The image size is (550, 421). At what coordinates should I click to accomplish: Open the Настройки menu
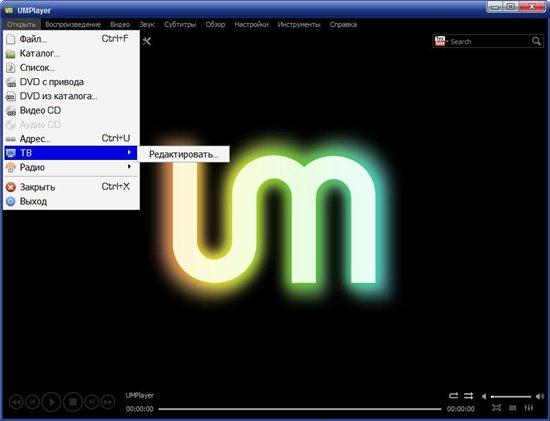pos(251,25)
